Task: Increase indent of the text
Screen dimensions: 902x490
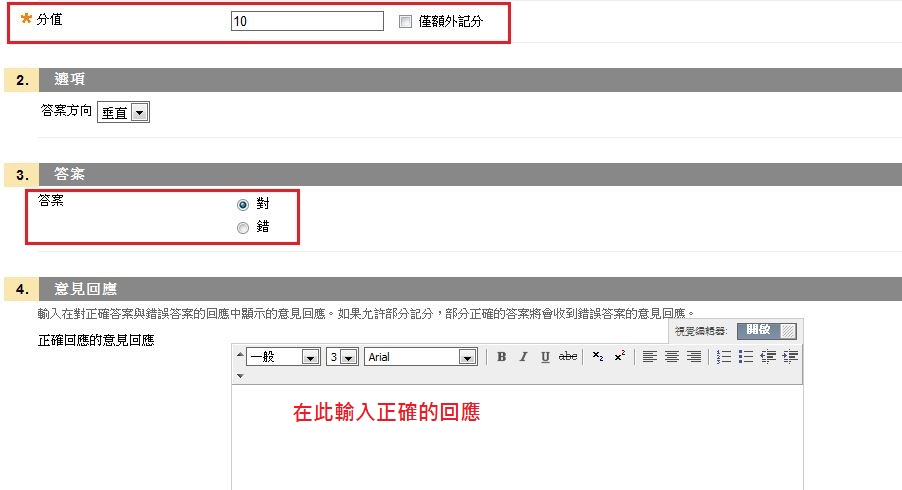Action: point(790,357)
